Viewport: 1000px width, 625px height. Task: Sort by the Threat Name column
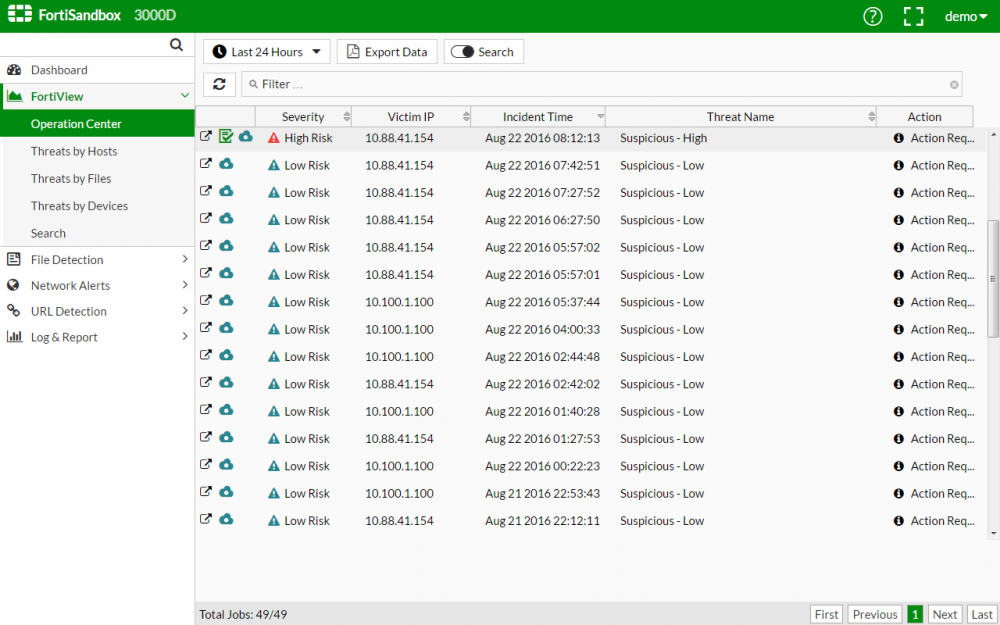click(x=740, y=117)
